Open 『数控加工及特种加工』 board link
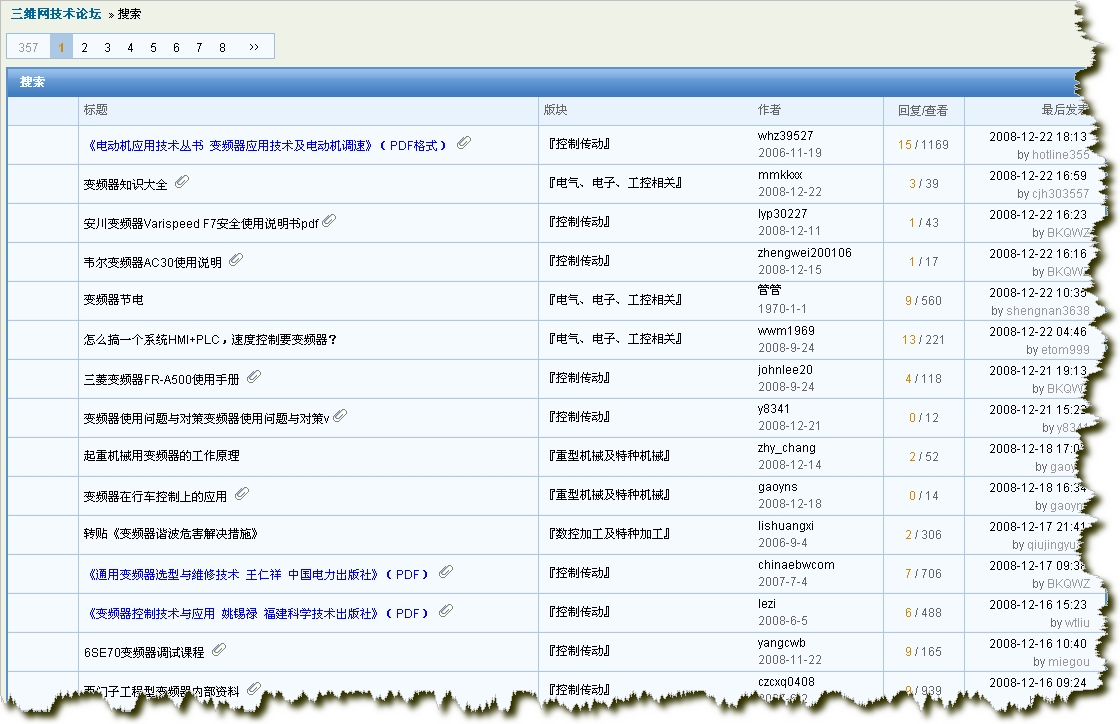The width and height of the screenshot is (1120, 724). [609, 534]
